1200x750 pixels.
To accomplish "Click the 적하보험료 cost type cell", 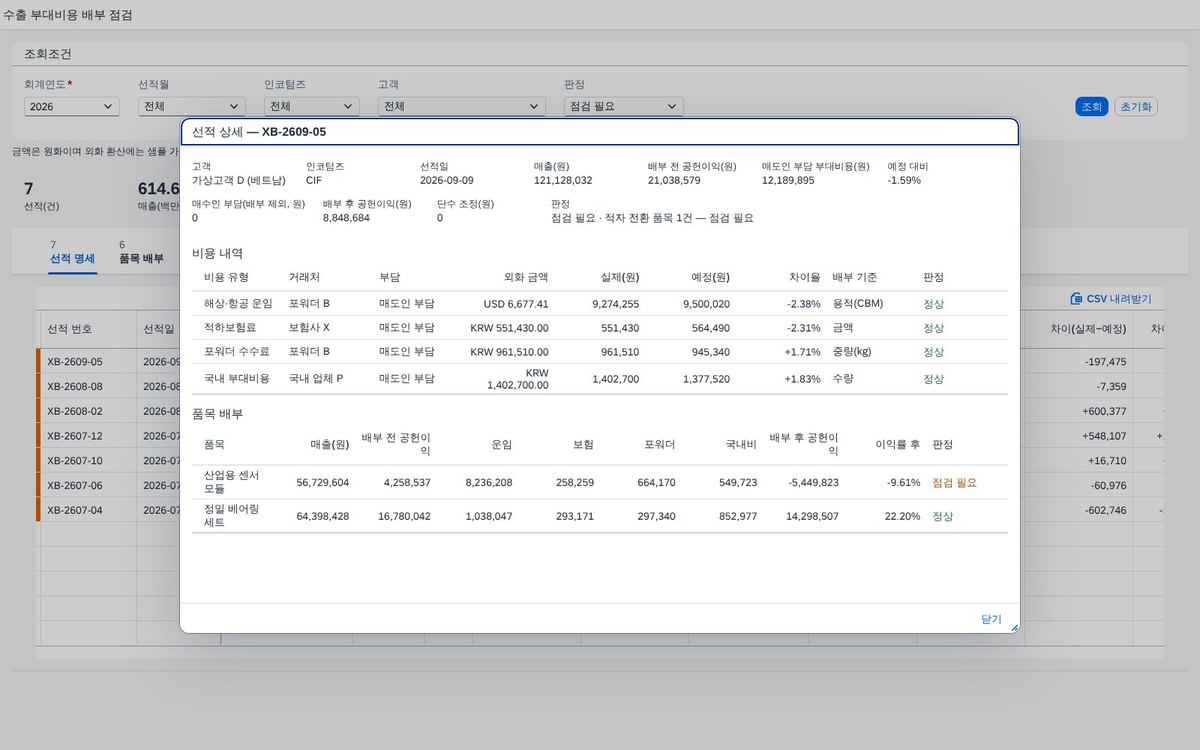I will pos(230,328).
